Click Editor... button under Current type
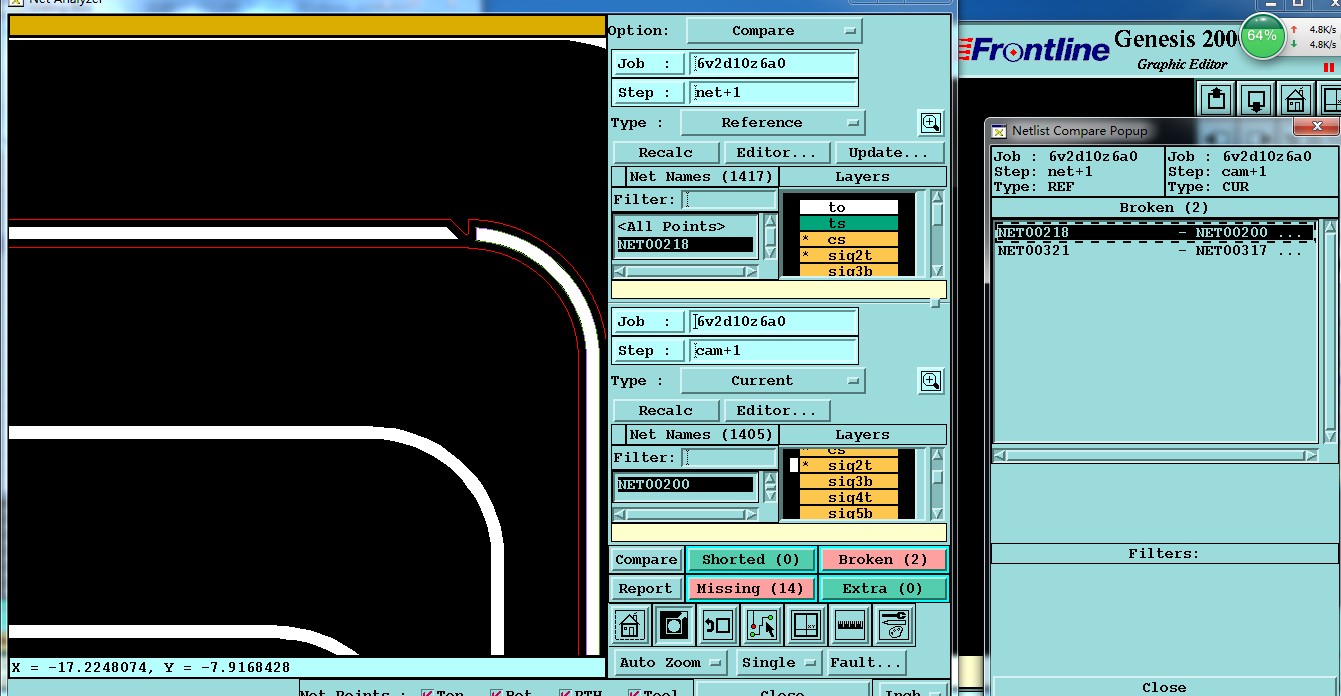Screen dimensions: 1341x696 point(777,411)
